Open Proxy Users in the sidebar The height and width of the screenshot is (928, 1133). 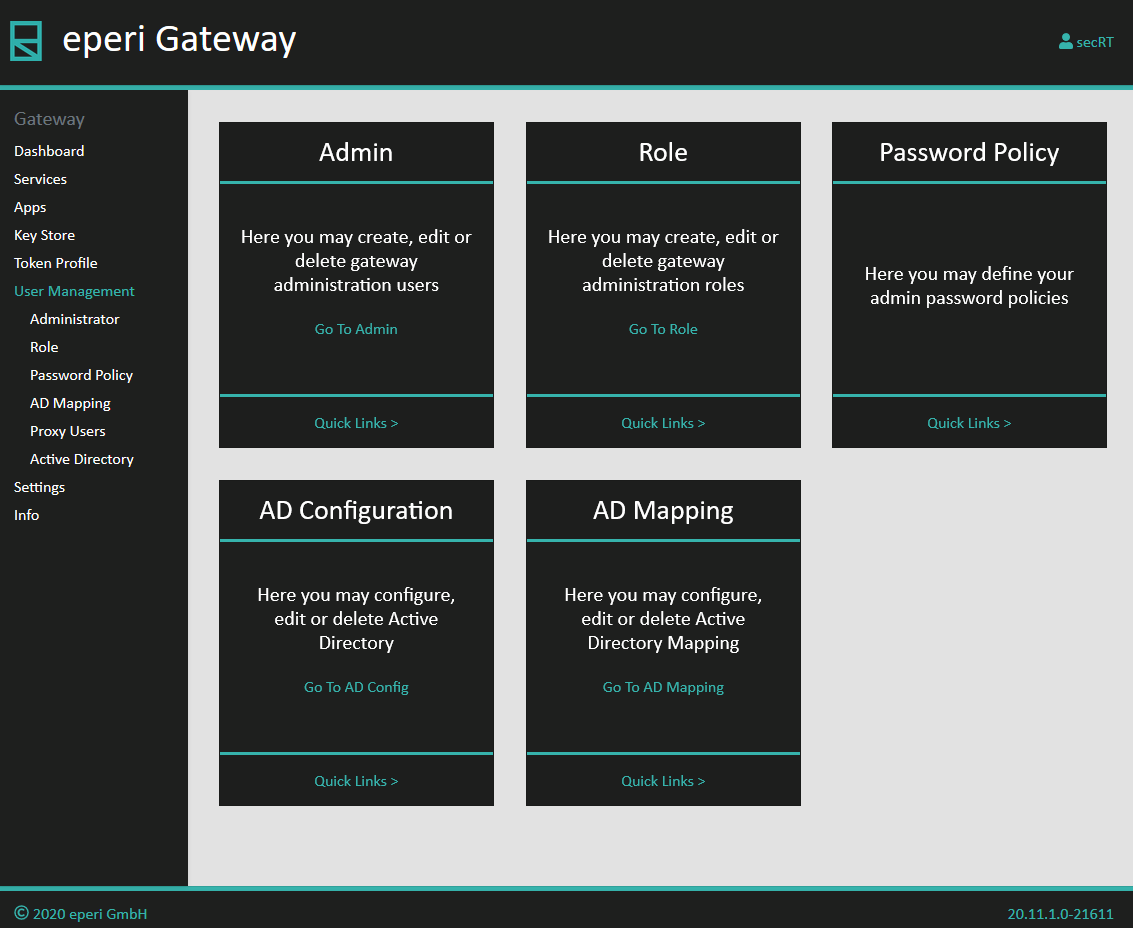coord(68,431)
